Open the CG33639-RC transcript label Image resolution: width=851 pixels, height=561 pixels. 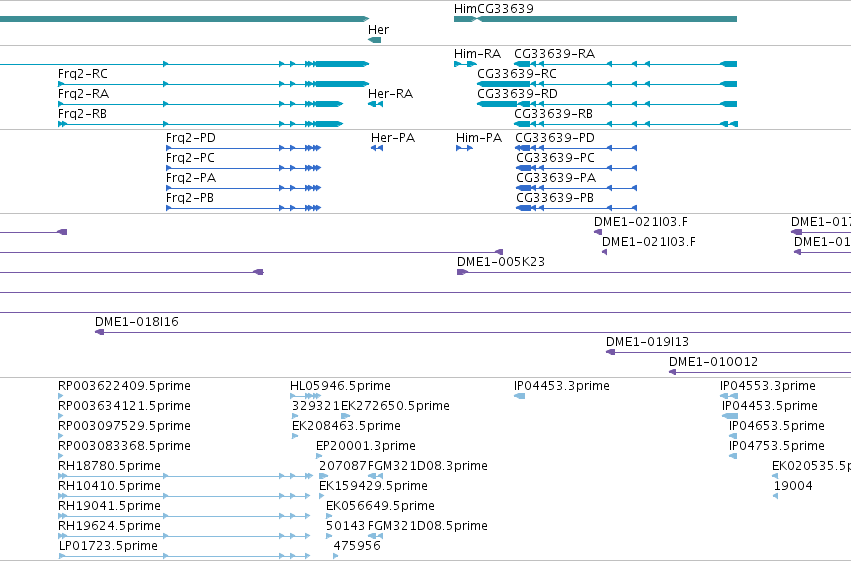coord(517,74)
